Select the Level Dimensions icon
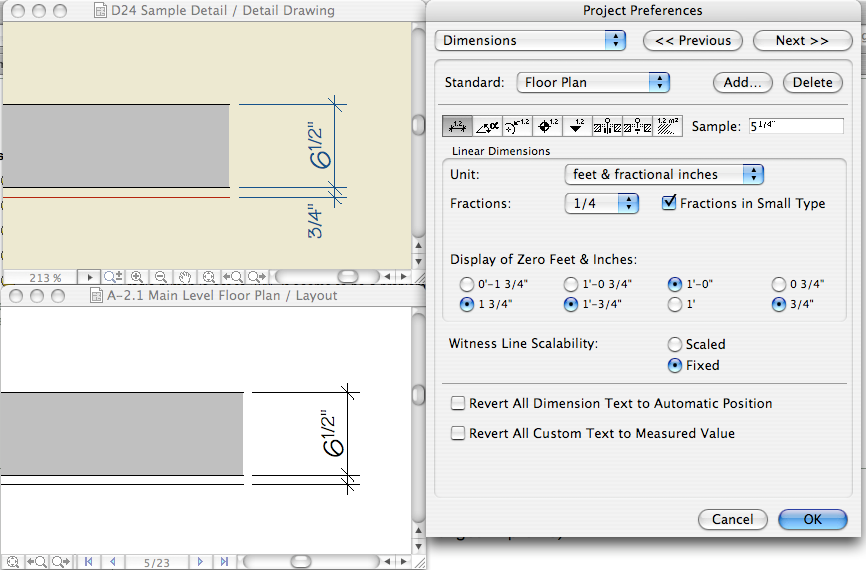The image size is (866, 570). pos(547,126)
